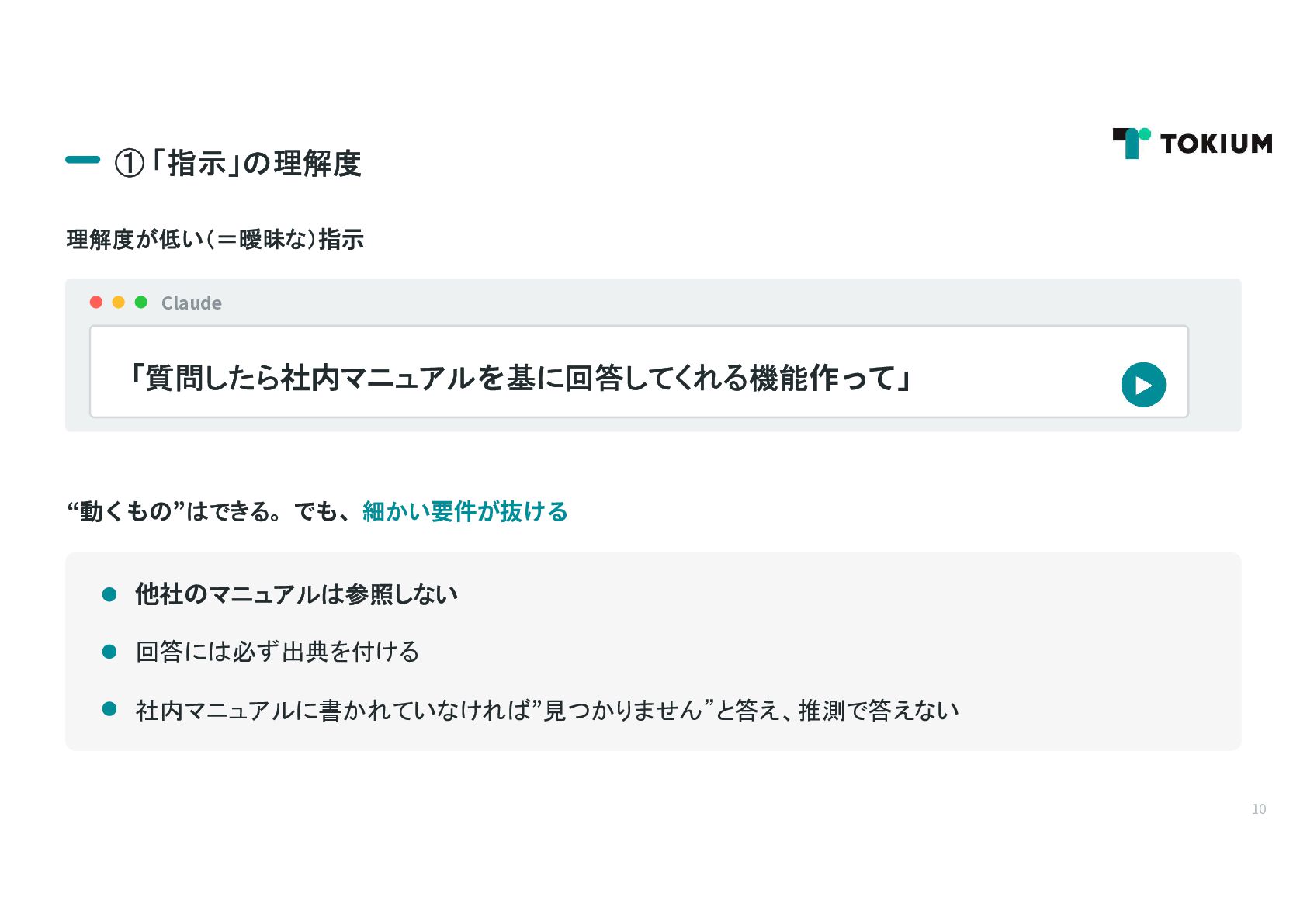The height and width of the screenshot is (924, 1307).
Task: Click the teal dash beside the title
Action: click(83, 160)
